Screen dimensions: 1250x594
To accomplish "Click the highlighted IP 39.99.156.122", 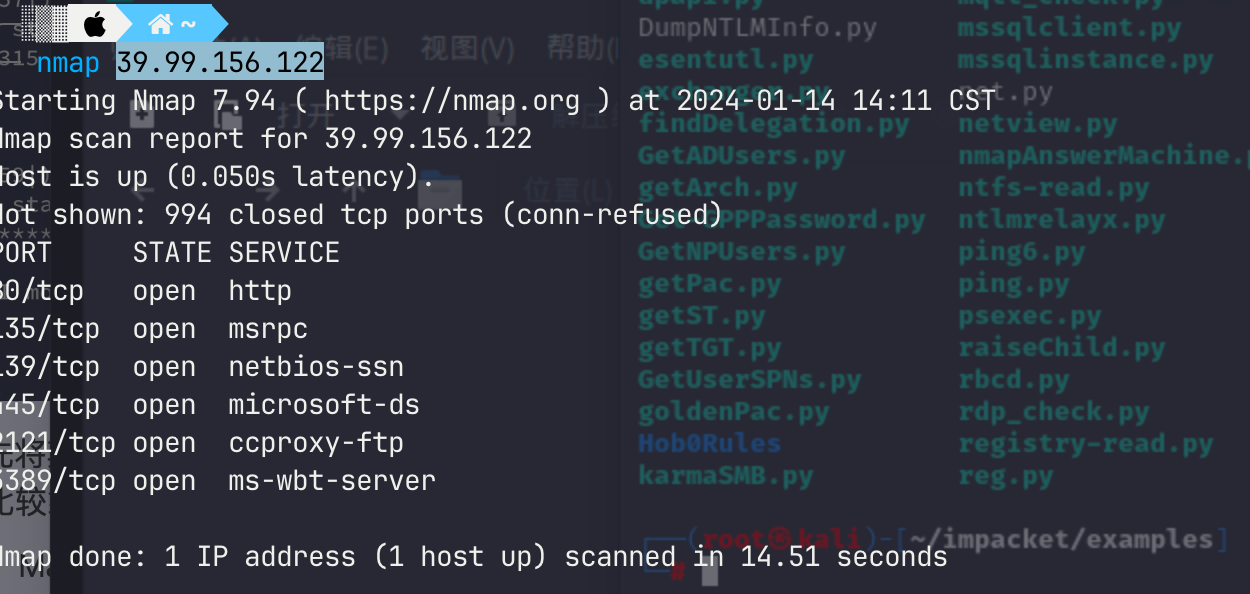I will tap(220, 63).
